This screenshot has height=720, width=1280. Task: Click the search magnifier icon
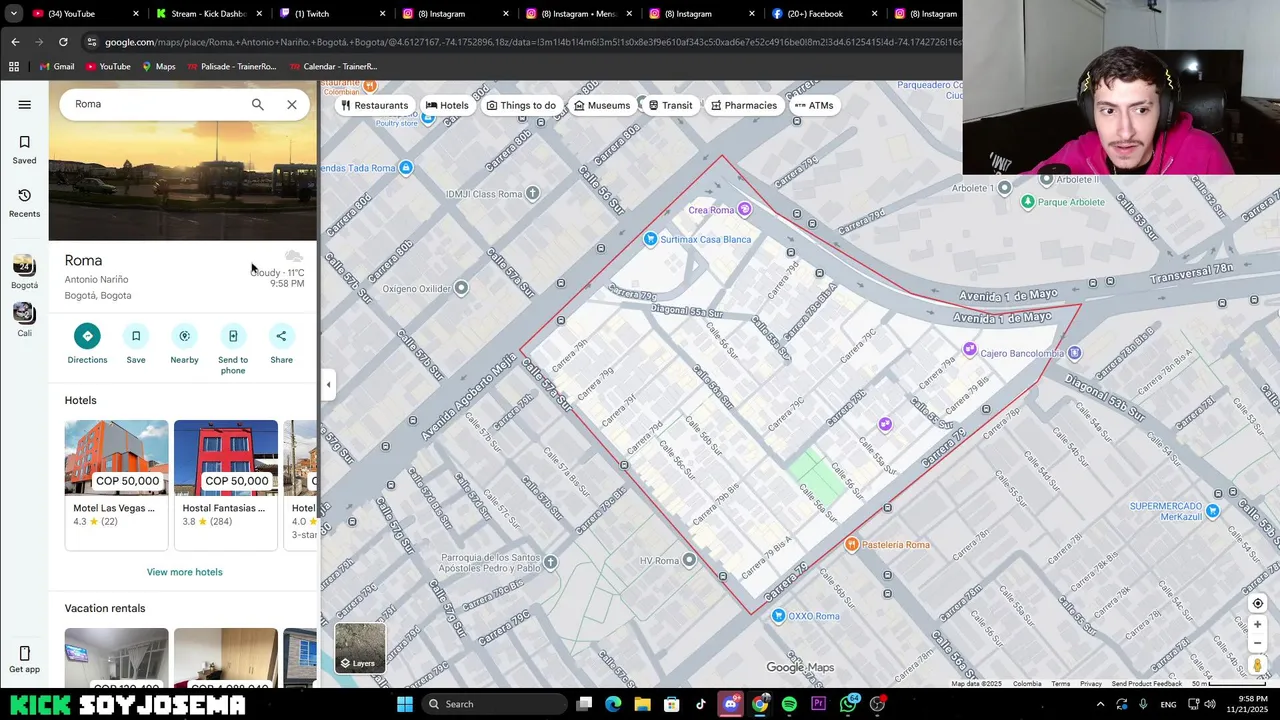pyautogui.click(x=257, y=104)
